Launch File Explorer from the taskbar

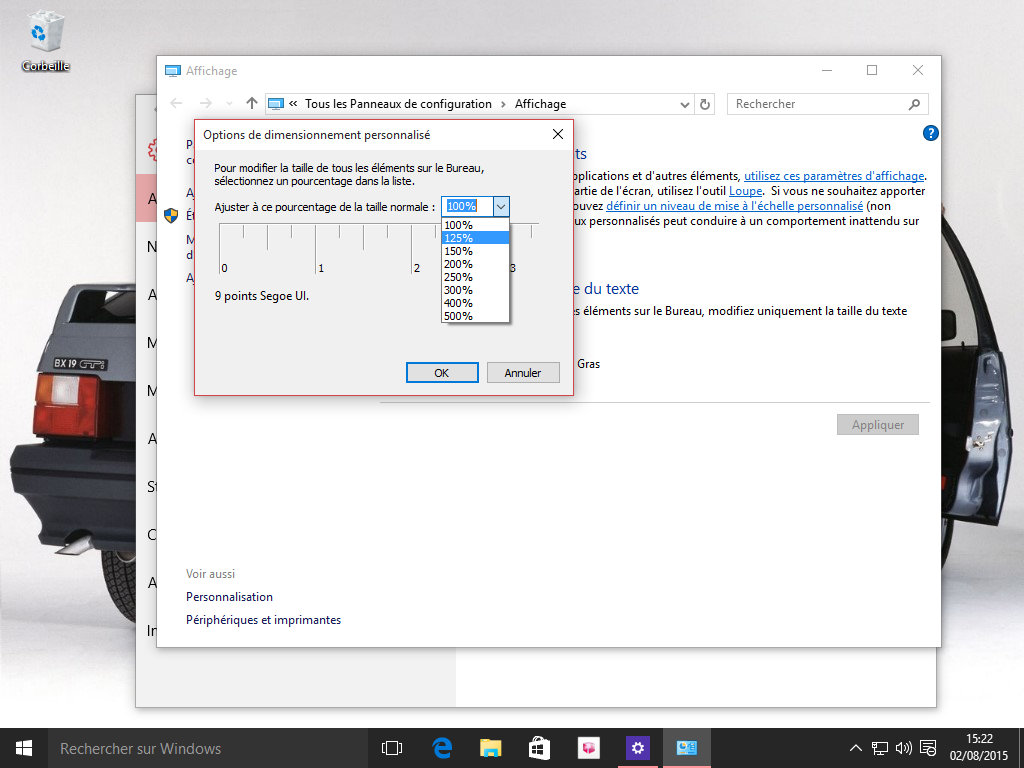click(x=490, y=748)
